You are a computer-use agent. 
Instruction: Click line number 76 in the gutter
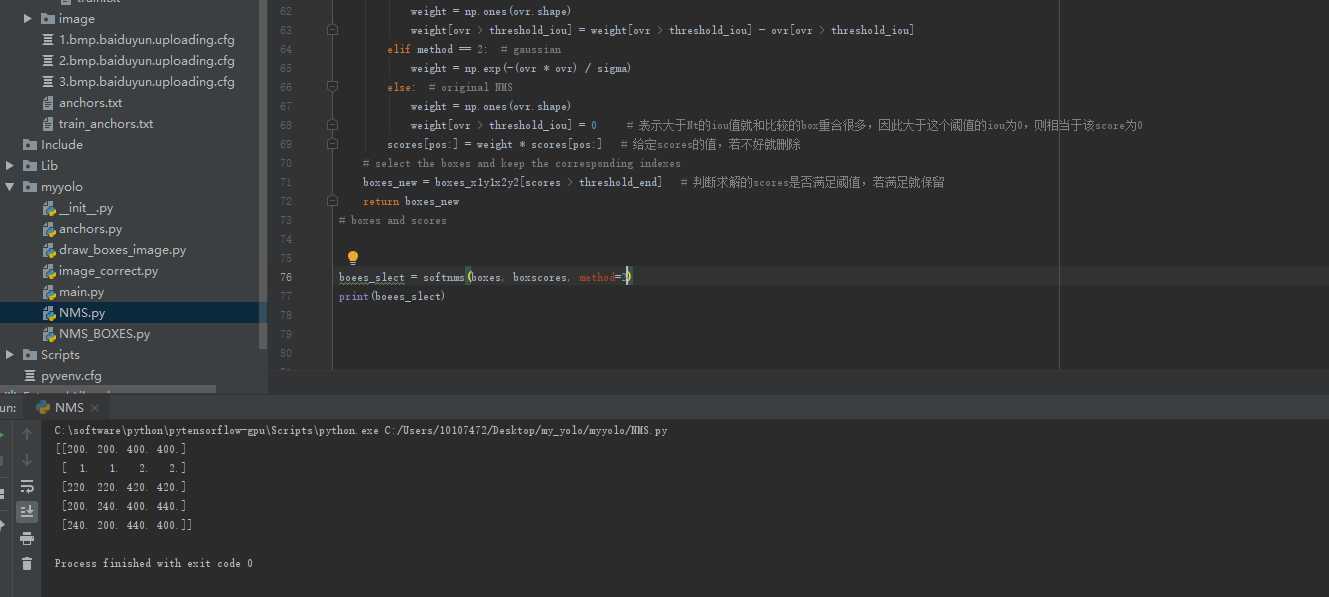tap(286, 277)
